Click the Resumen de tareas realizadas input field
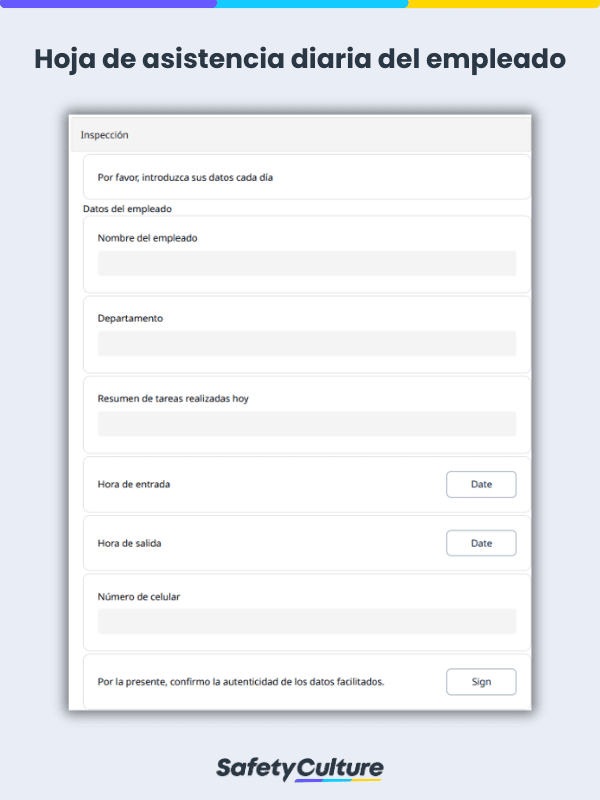Screen dimensions: 600x800 [306, 423]
